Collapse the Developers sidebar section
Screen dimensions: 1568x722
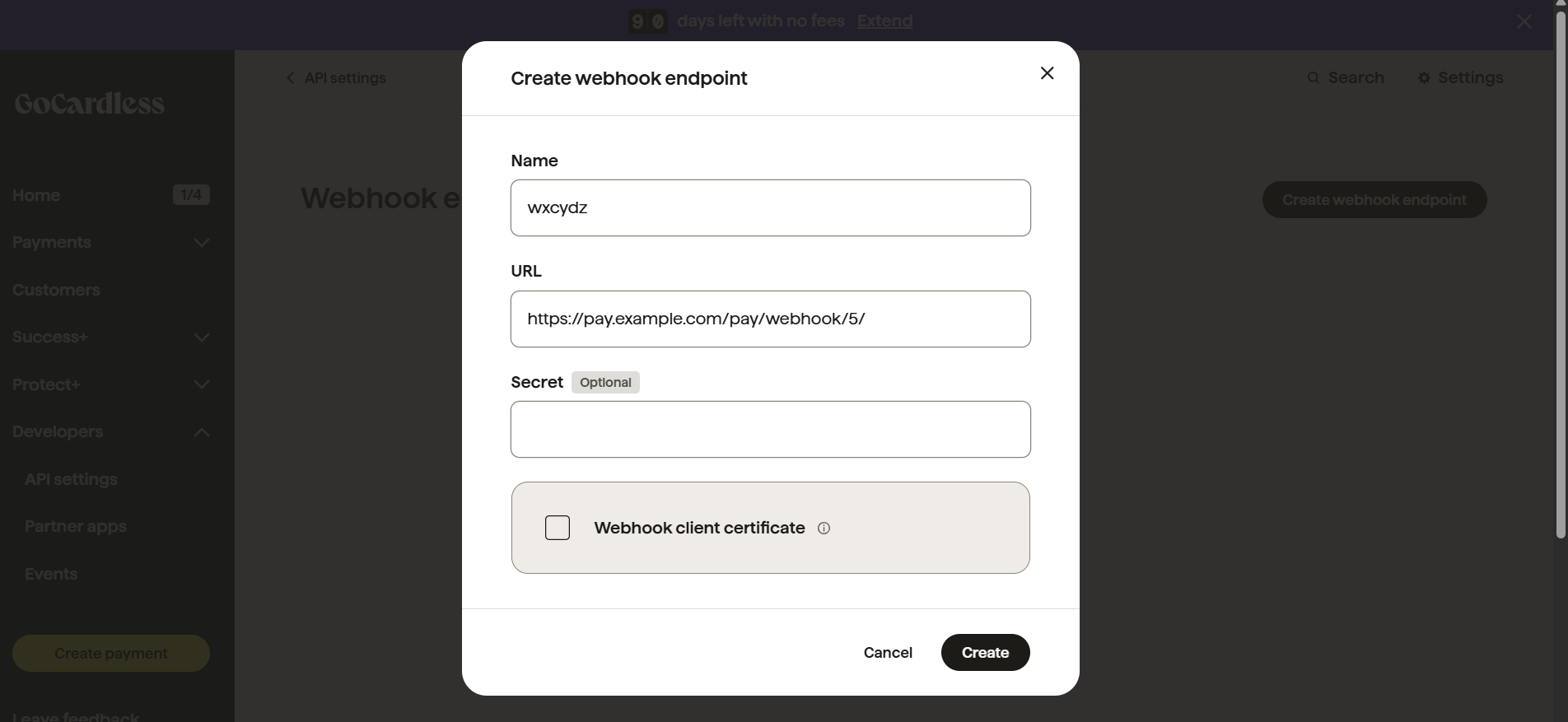[201, 432]
